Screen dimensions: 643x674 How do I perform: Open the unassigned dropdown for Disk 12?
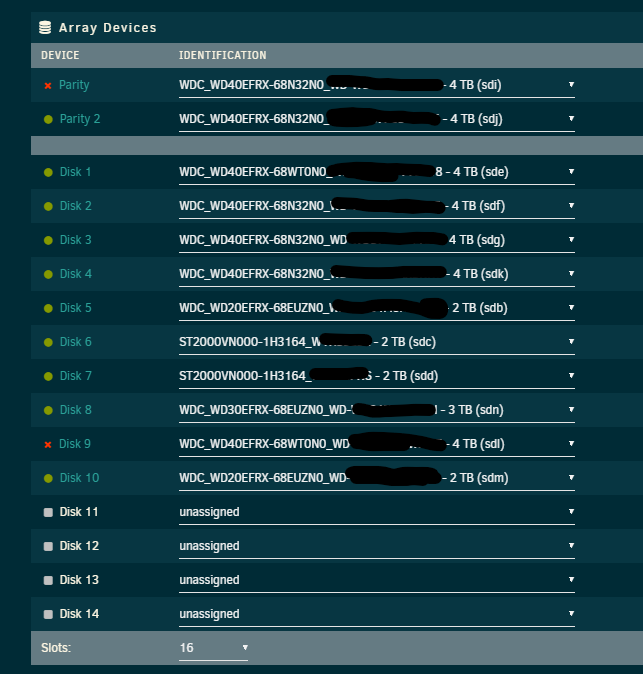pos(377,546)
